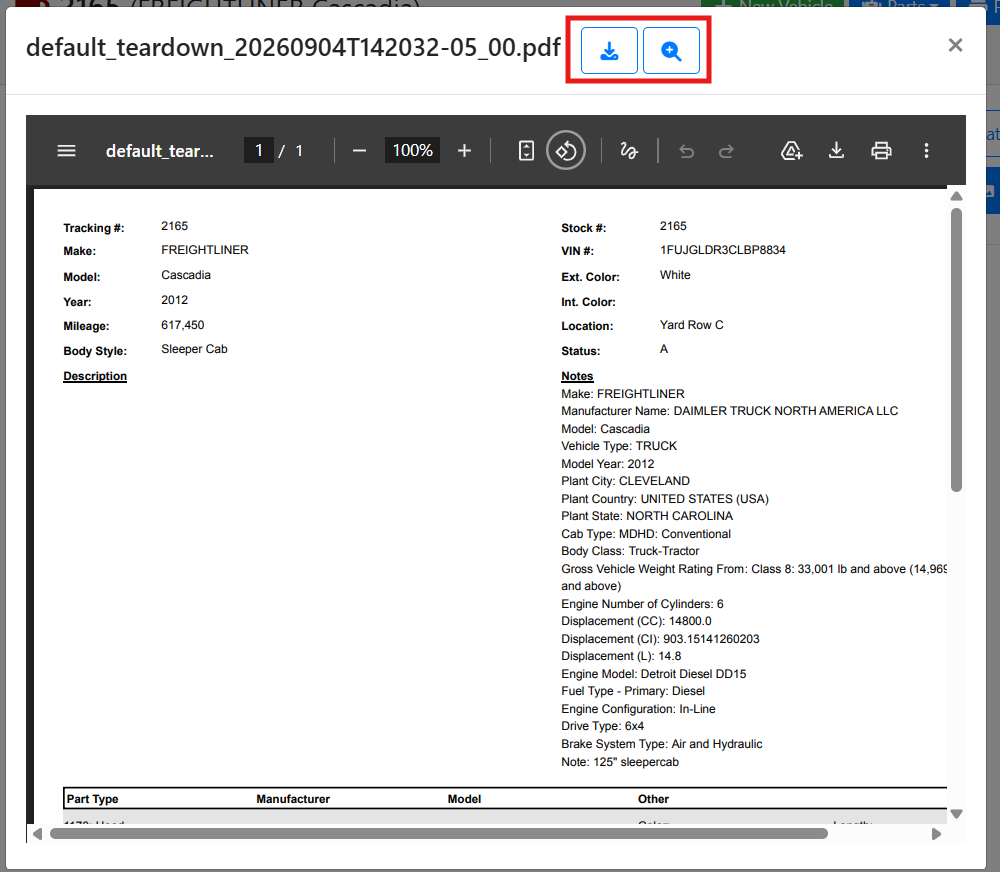
Task: Rotate the PDF counterclockwise
Action: 566,151
